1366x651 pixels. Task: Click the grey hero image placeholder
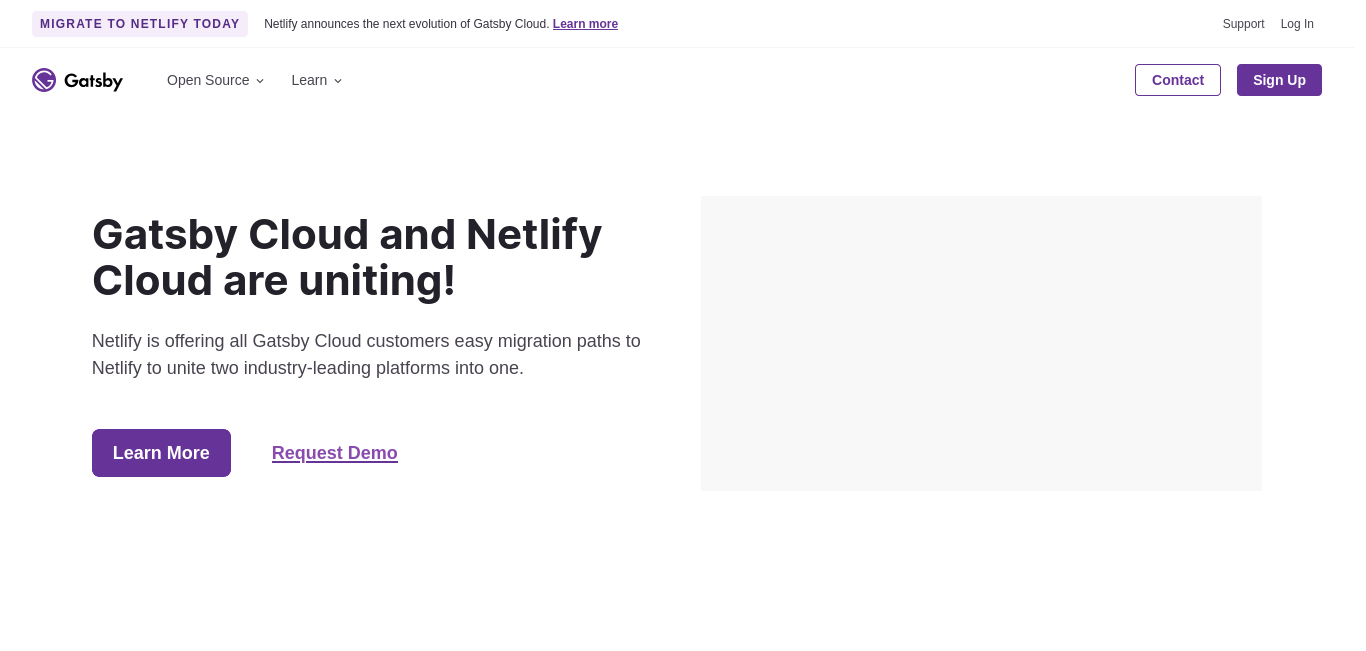pos(981,343)
